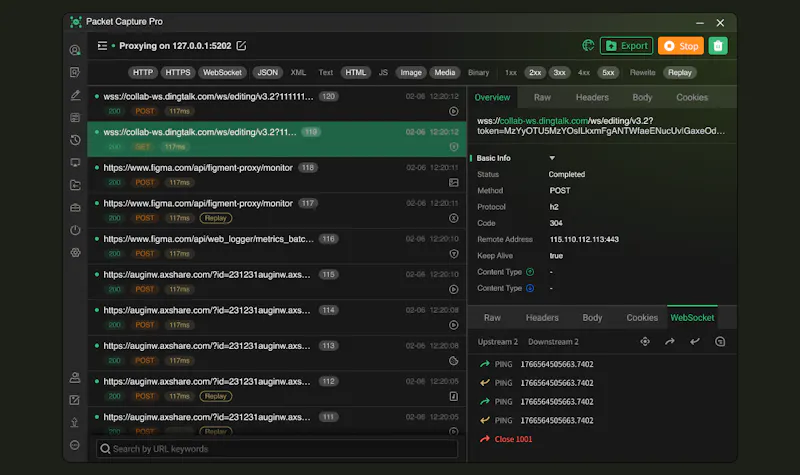This screenshot has width=800, height=475.
Task: Collapse the Basic Info section arrow
Action: 552,158
